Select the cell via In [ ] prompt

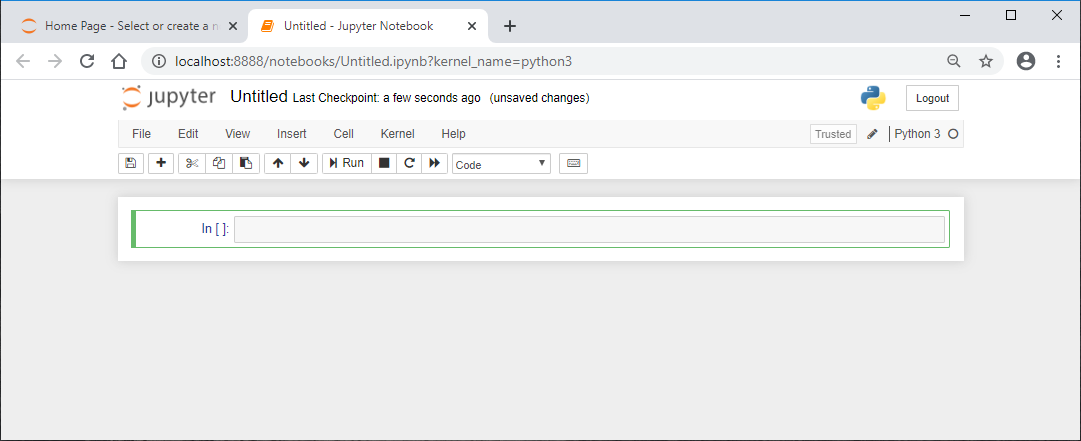(x=215, y=228)
